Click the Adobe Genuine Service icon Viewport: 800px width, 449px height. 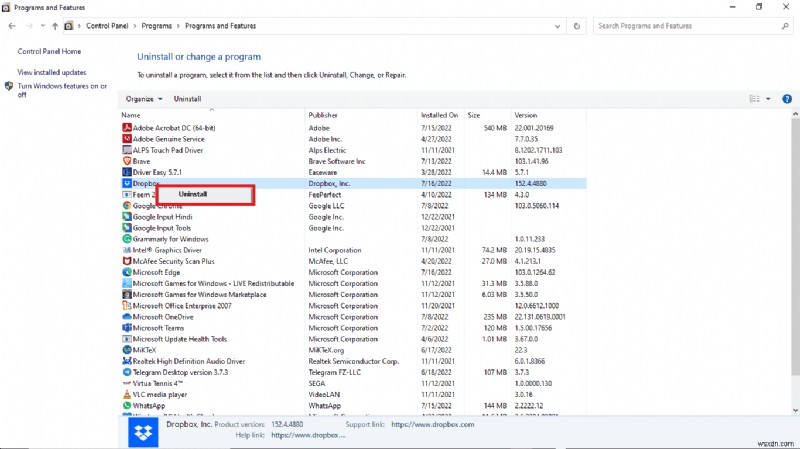[127, 139]
